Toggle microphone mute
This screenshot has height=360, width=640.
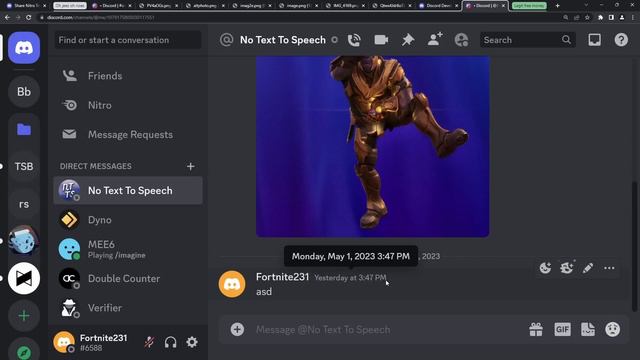149,342
